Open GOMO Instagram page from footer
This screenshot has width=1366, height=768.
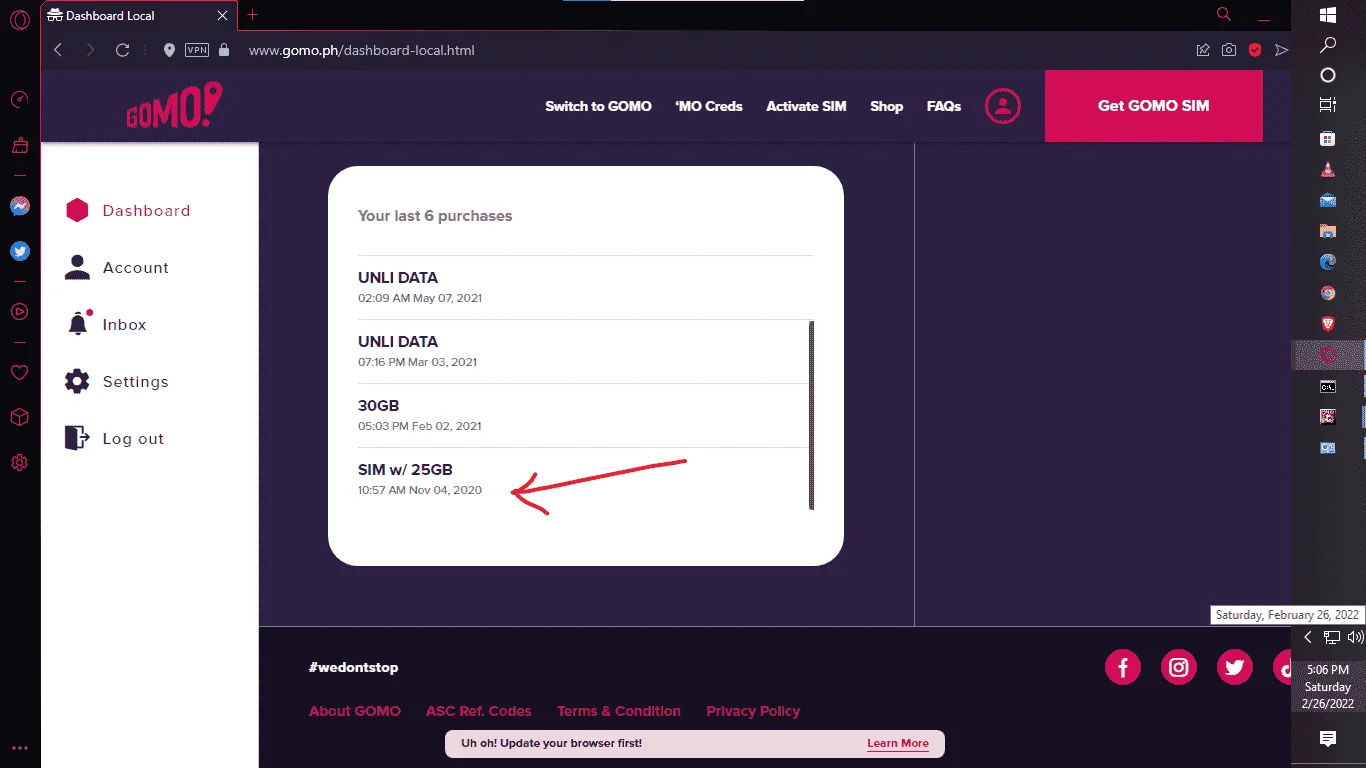(1179, 667)
